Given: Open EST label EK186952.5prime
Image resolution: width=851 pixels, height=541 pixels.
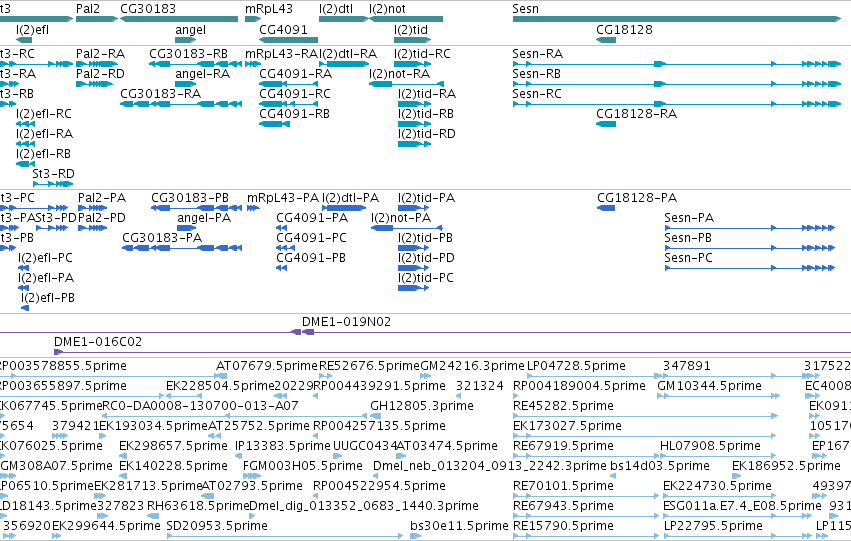Looking at the screenshot, I should pos(786,467).
